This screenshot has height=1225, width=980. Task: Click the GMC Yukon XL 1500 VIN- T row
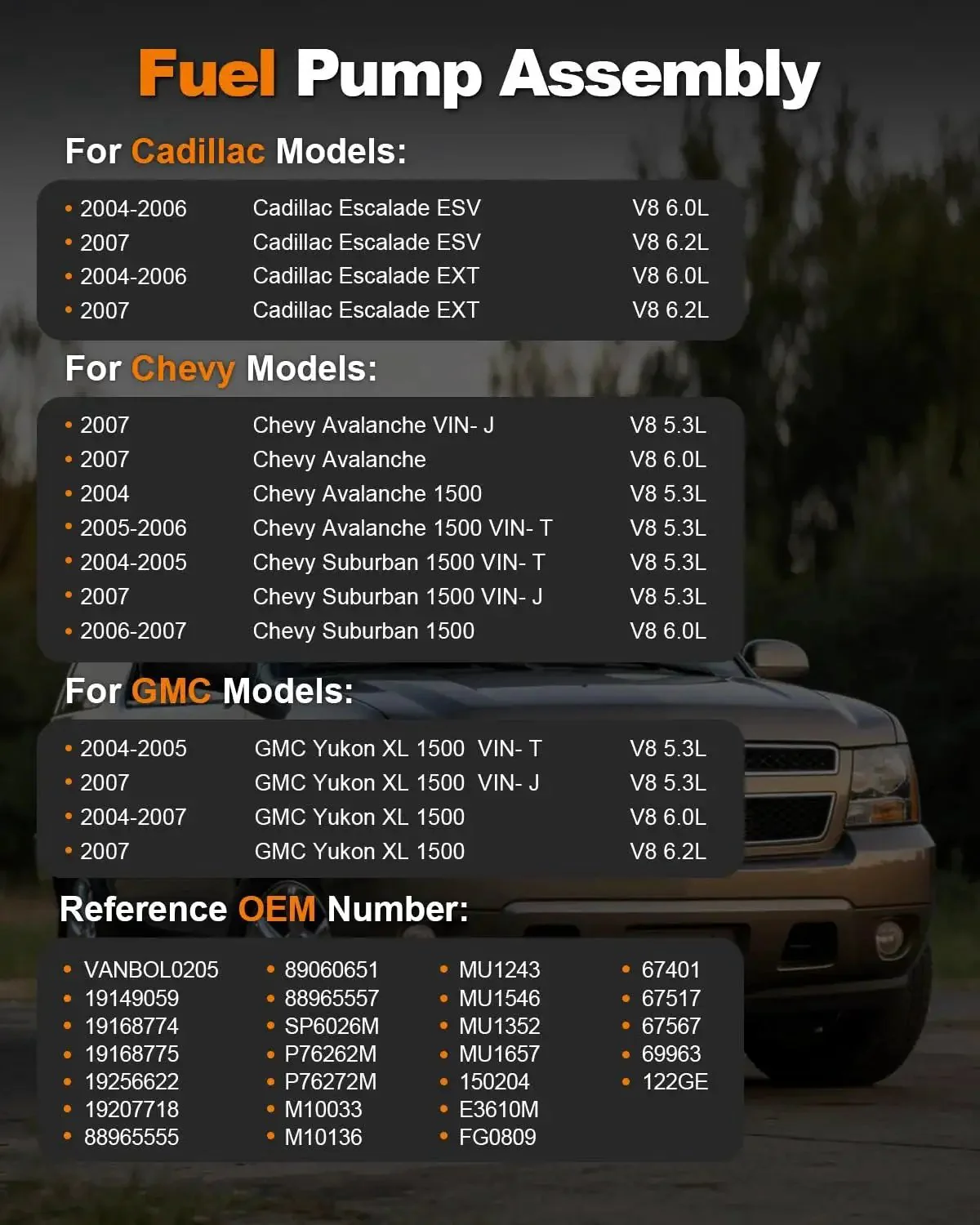coord(385,749)
